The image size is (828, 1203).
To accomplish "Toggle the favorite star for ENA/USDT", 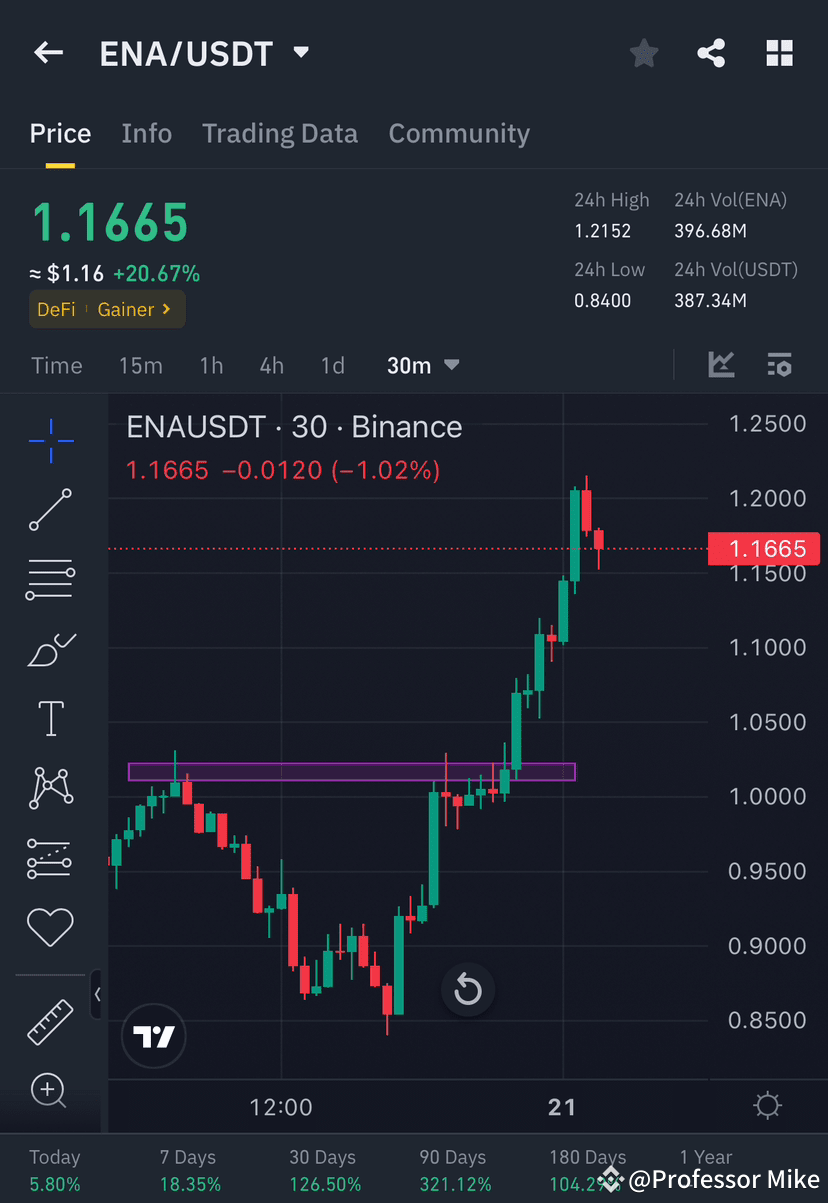I will tap(643, 53).
